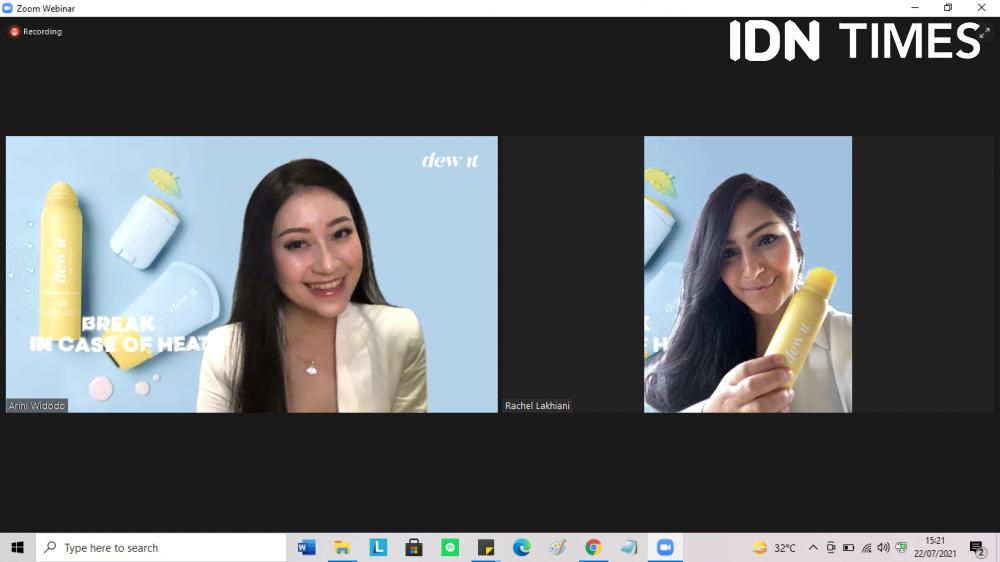Launch Microsoft Edge from the taskbar
This screenshot has width=1000, height=562.
(x=522, y=547)
